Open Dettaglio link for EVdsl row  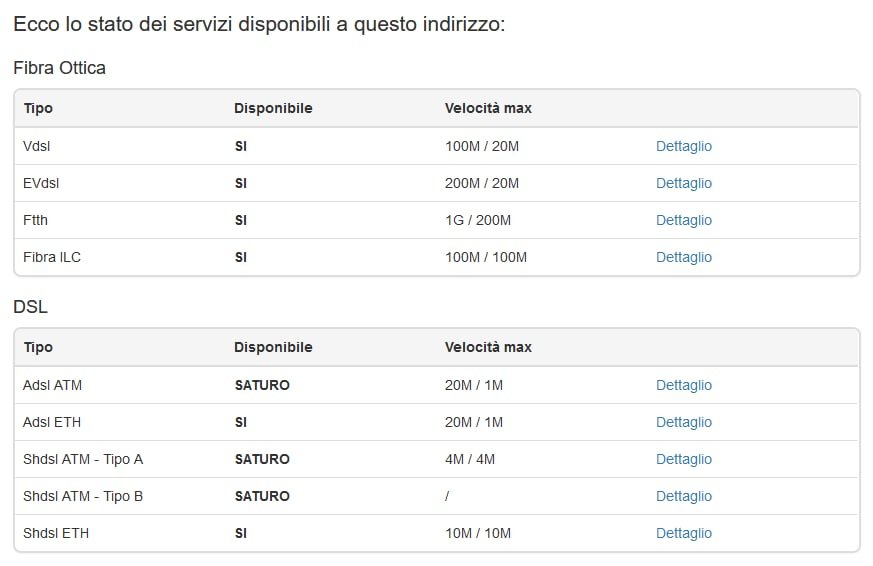click(x=684, y=183)
